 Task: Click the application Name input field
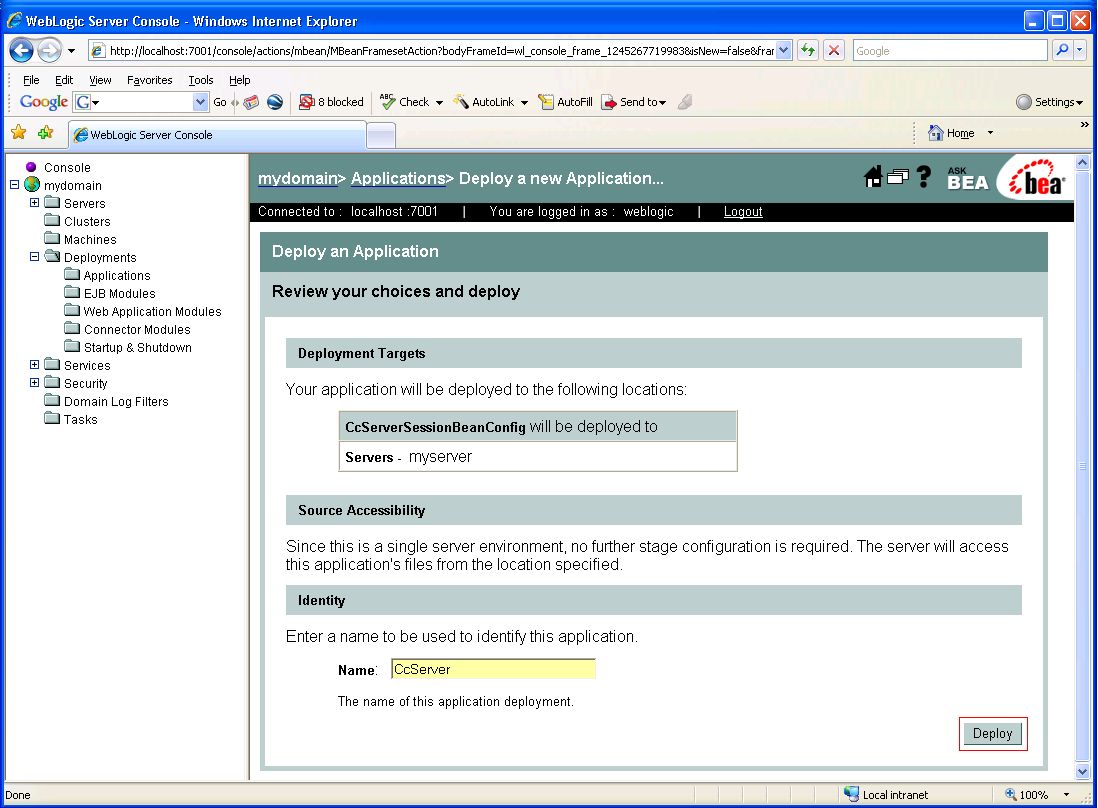(x=493, y=669)
